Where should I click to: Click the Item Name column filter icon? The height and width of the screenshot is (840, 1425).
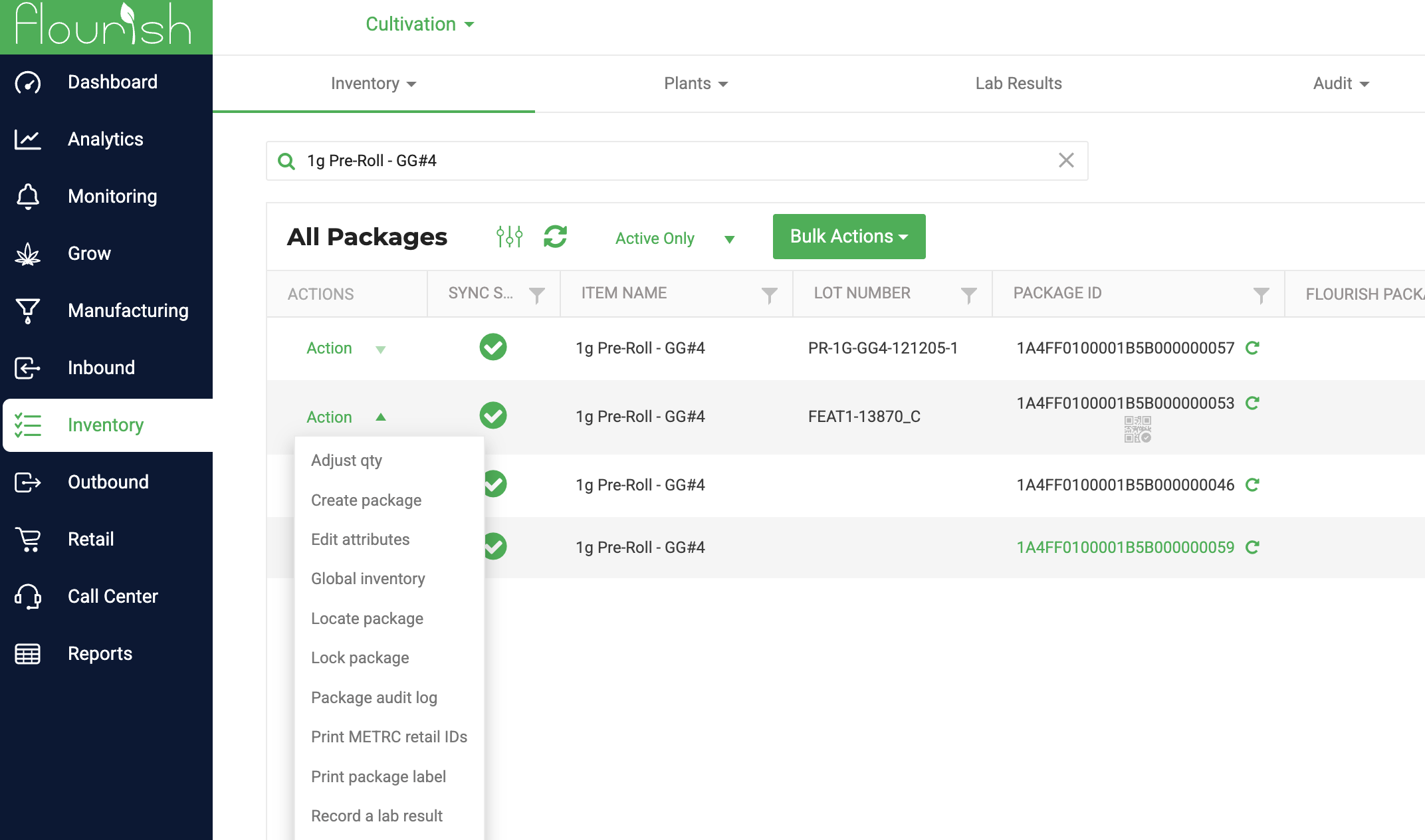click(769, 294)
